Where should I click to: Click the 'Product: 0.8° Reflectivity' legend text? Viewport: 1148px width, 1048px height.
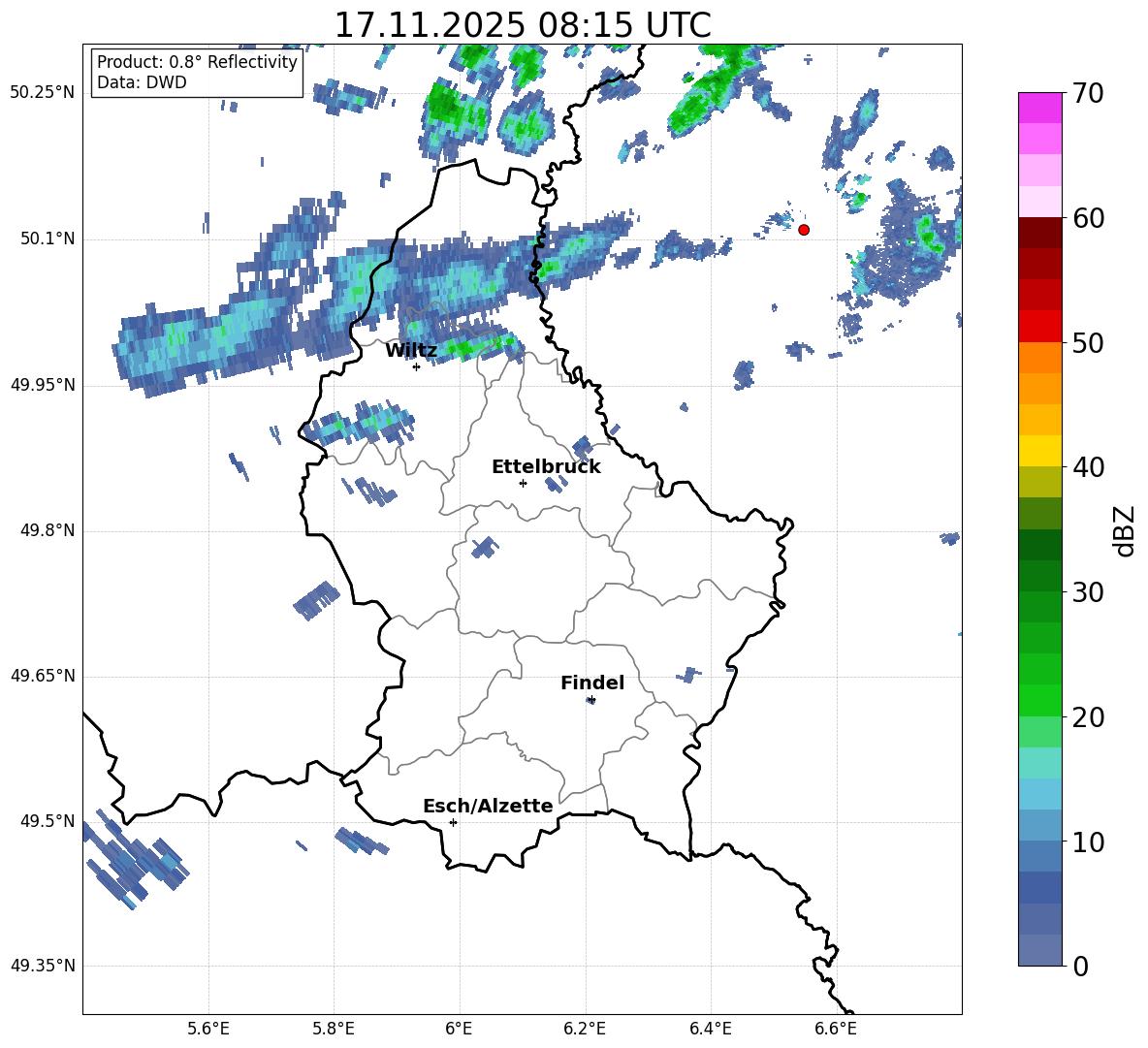197,61
